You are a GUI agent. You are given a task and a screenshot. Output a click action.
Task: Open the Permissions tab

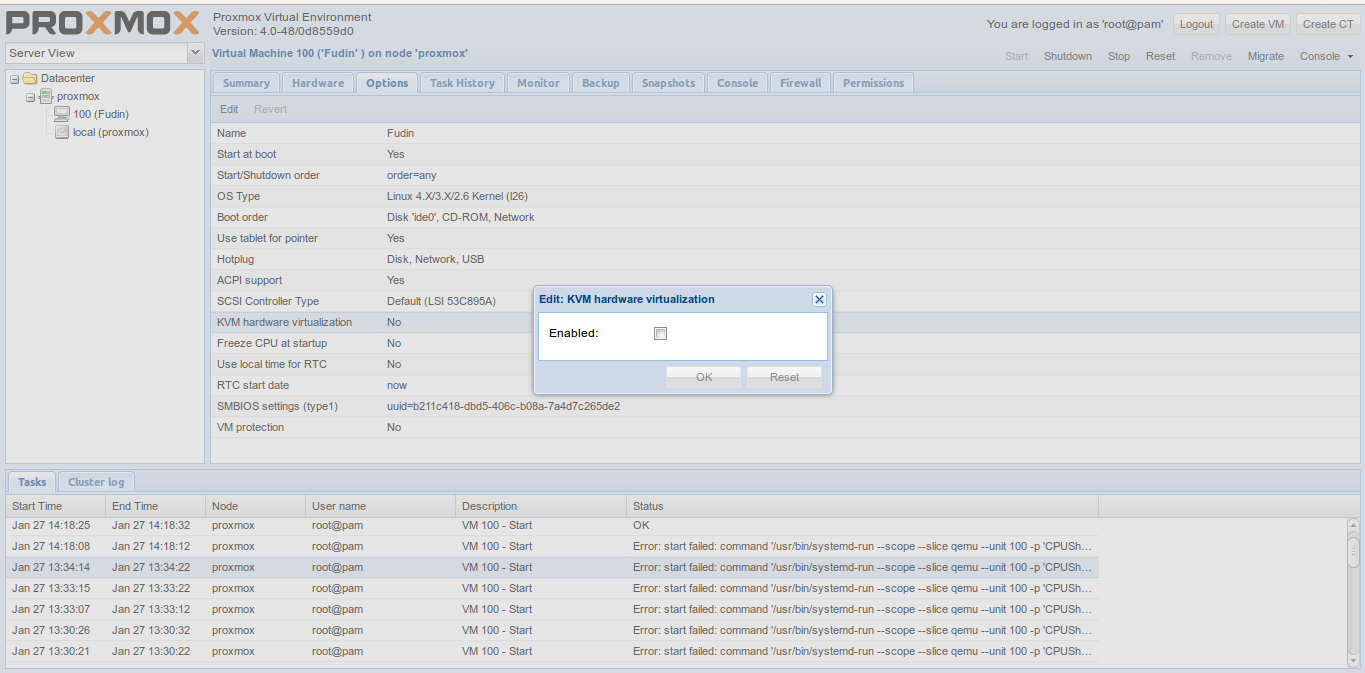[x=873, y=83]
